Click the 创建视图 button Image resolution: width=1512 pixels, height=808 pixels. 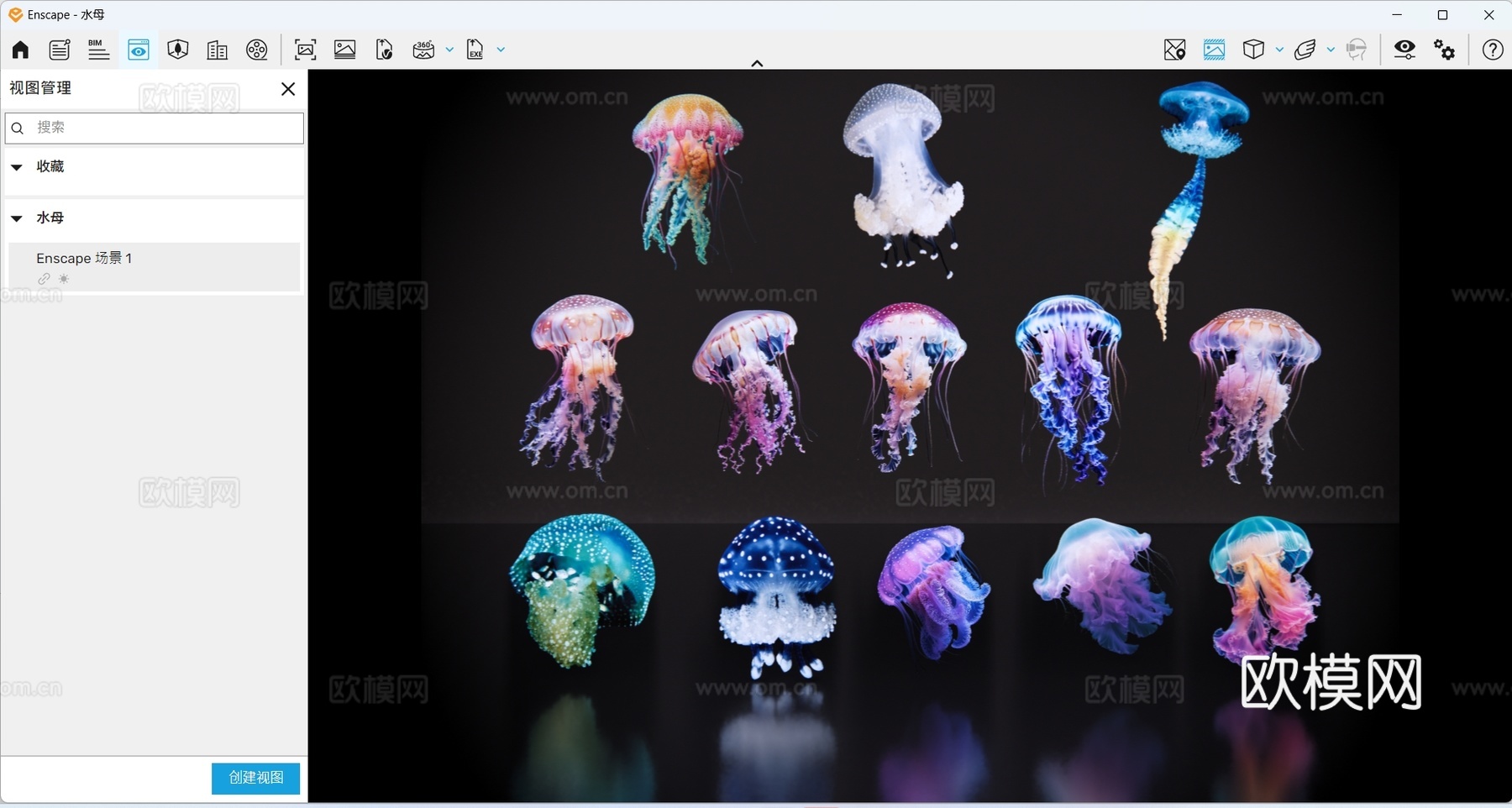point(255,778)
